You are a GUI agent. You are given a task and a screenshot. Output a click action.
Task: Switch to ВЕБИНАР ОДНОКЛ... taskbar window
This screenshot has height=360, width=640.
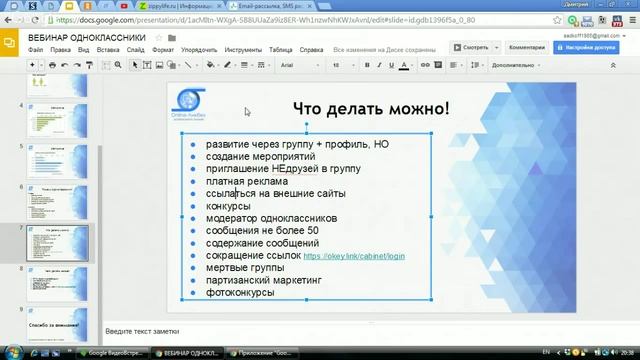pos(187,353)
